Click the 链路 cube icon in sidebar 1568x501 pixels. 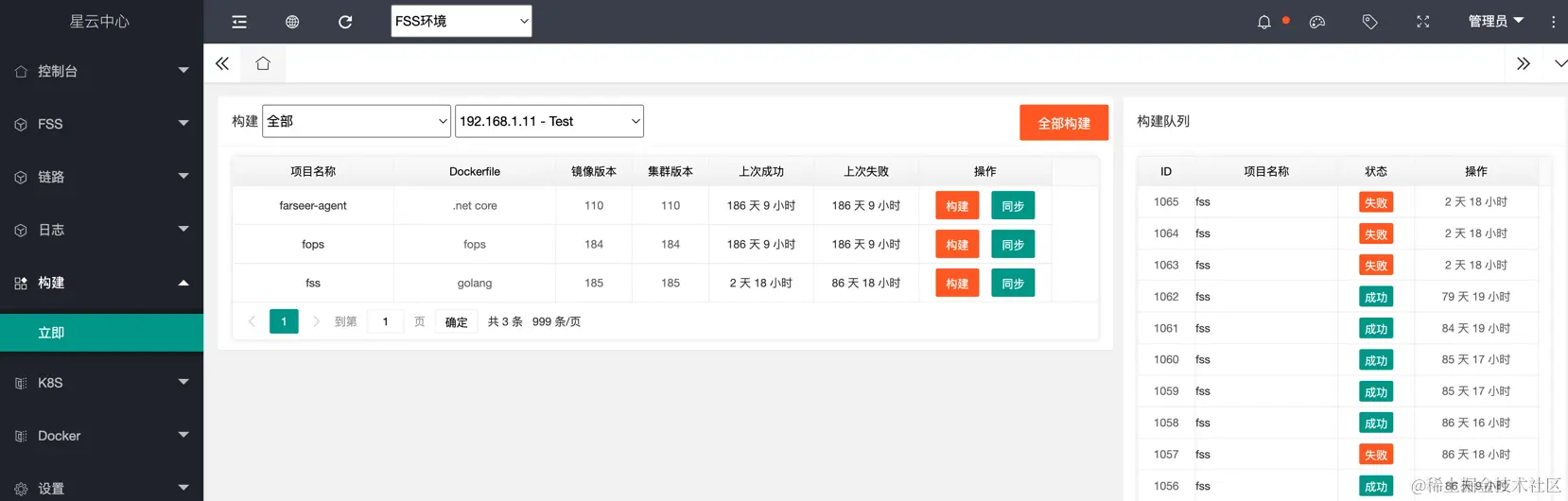[21, 177]
